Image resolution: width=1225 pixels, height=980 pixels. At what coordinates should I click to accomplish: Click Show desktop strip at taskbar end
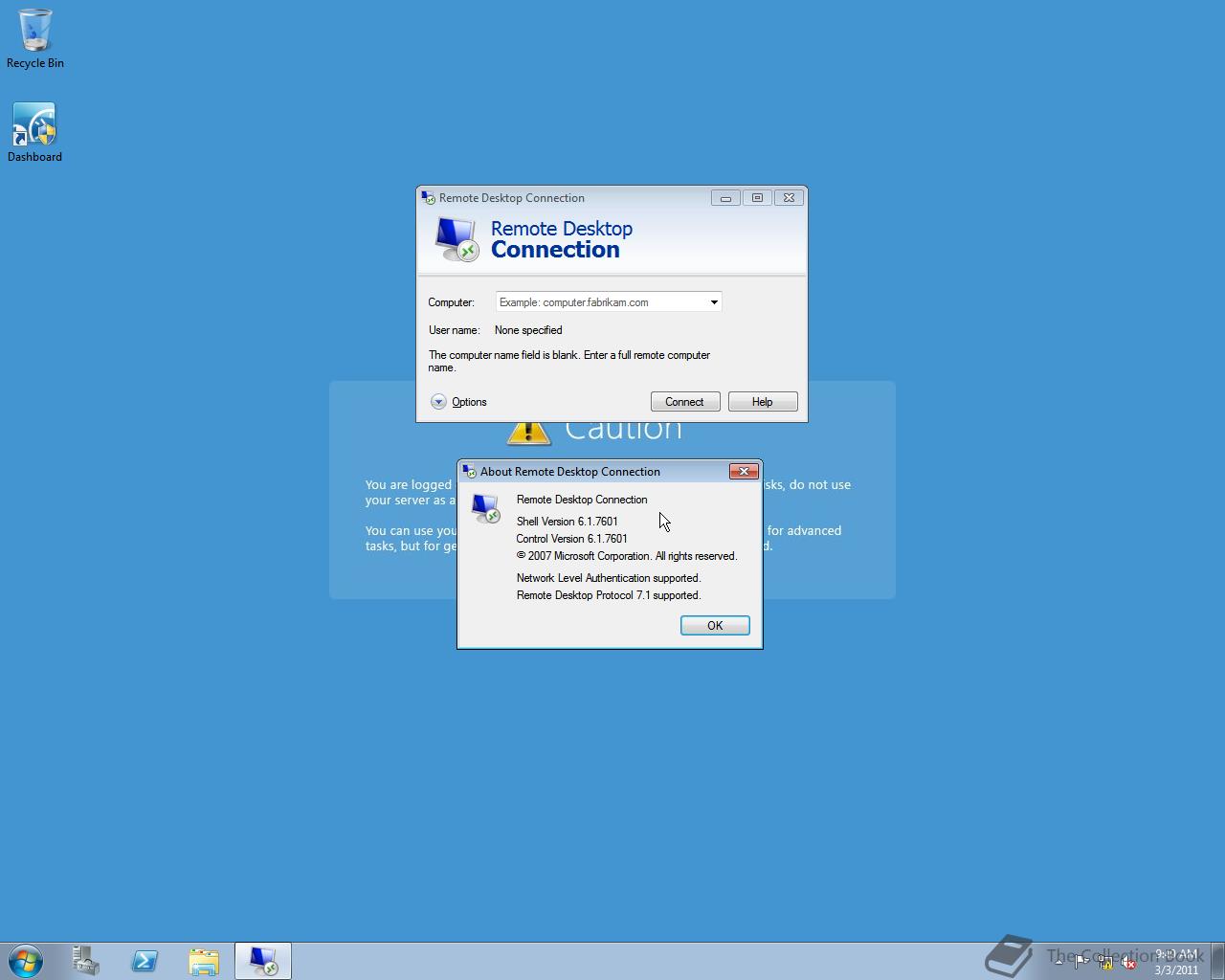coord(1218,961)
